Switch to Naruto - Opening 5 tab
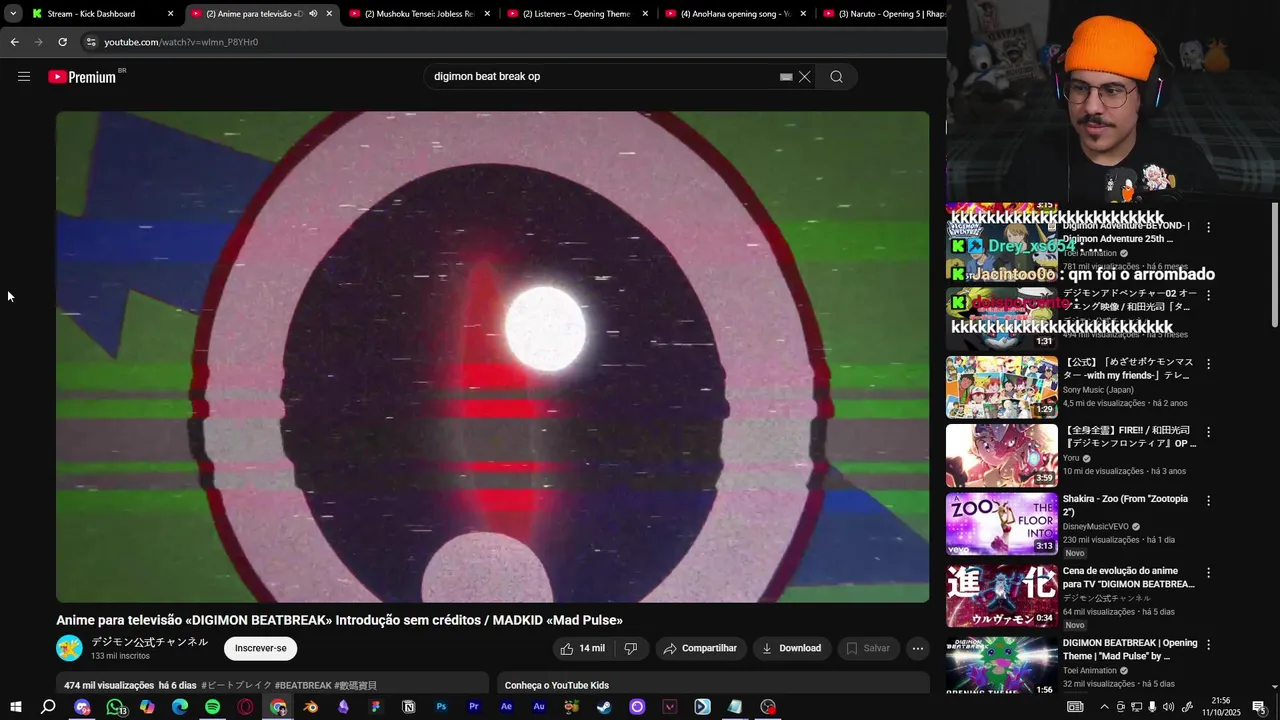 point(885,14)
